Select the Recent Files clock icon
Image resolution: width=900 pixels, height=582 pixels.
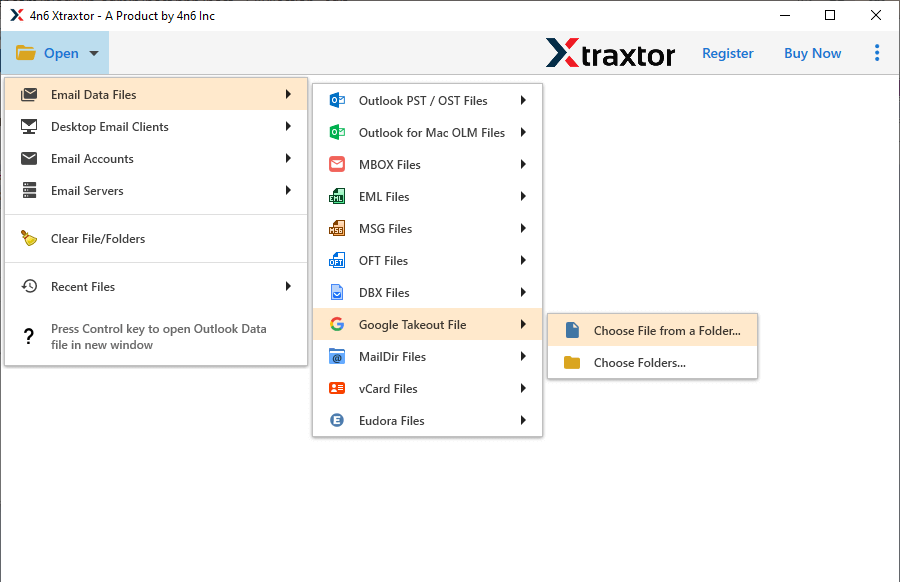[x=30, y=286]
